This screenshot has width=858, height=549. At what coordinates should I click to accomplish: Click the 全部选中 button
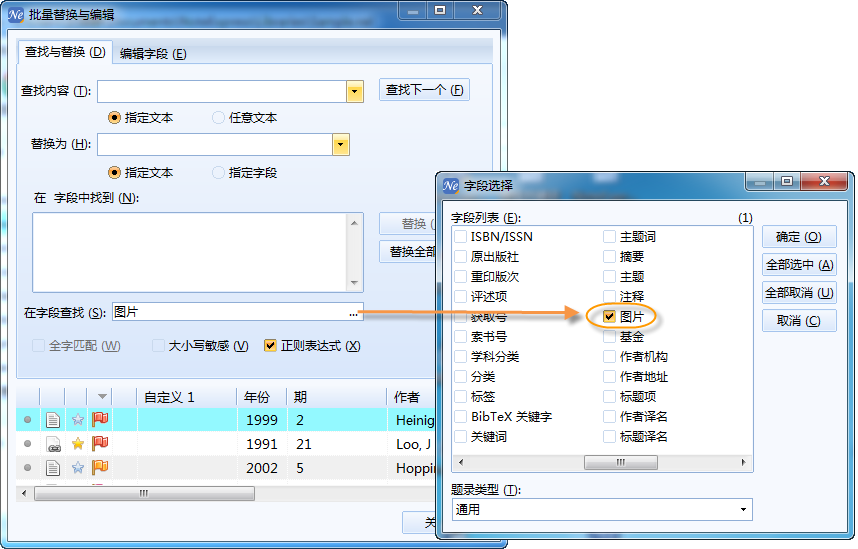pyautogui.click(x=799, y=265)
